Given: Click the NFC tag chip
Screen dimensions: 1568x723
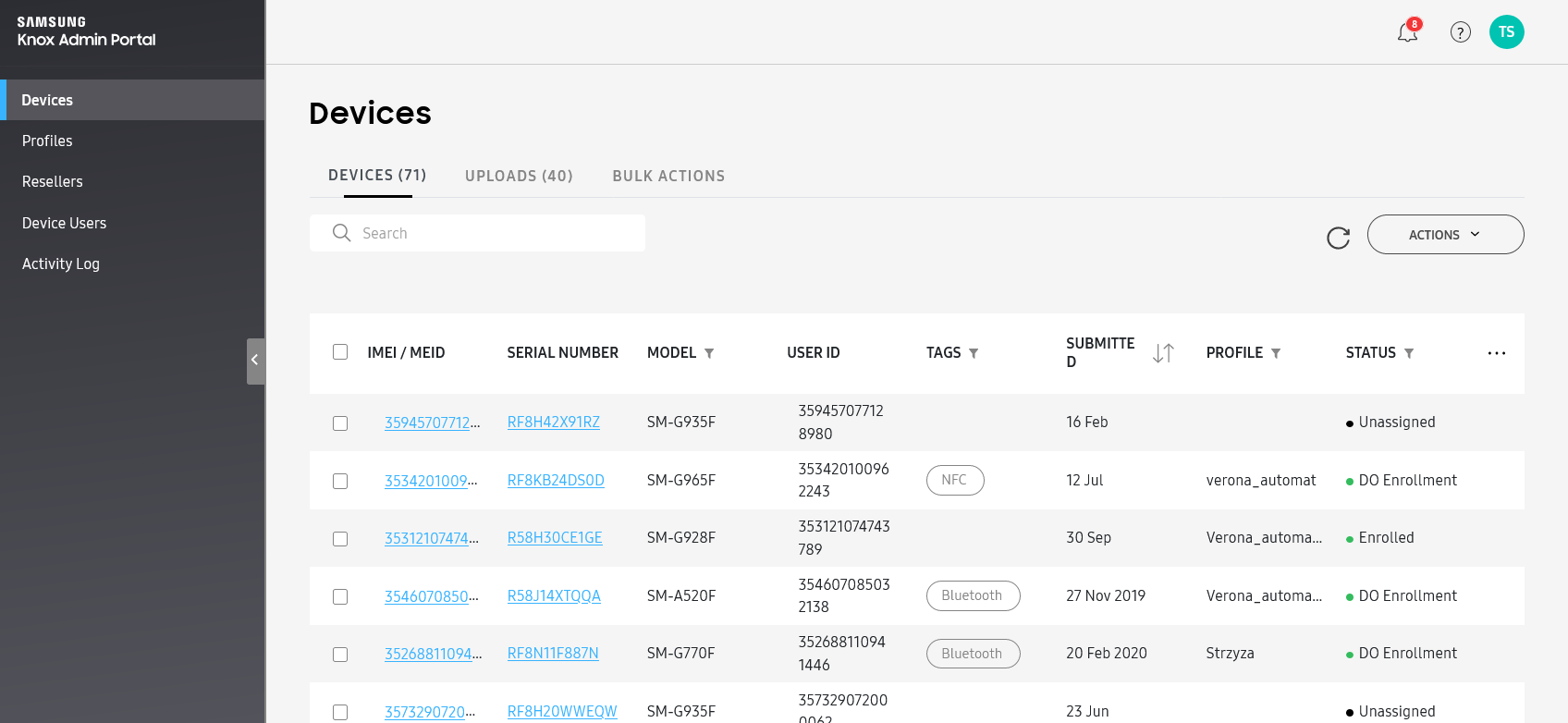Looking at the screenshot, I should tap(955, 480).
